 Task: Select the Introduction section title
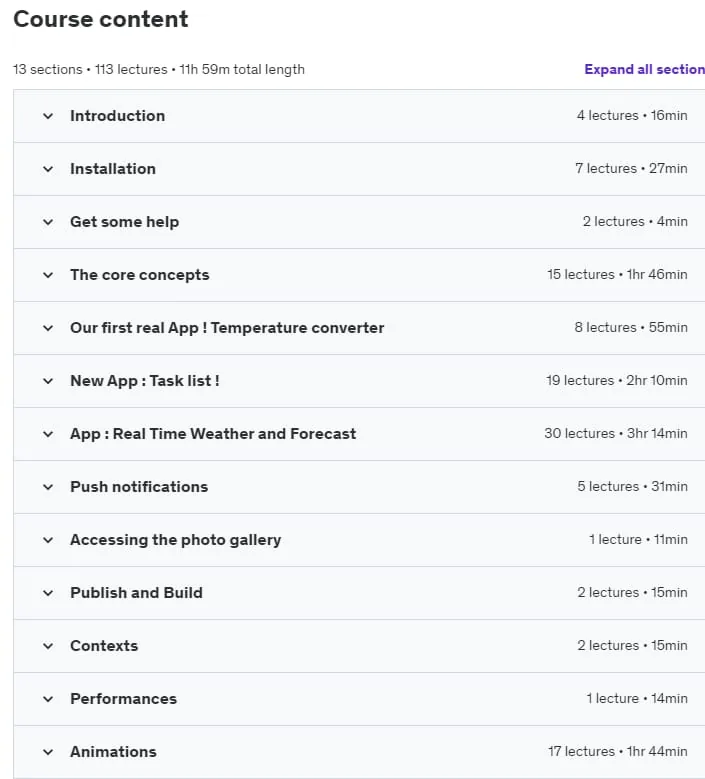[x=117, y=116]
